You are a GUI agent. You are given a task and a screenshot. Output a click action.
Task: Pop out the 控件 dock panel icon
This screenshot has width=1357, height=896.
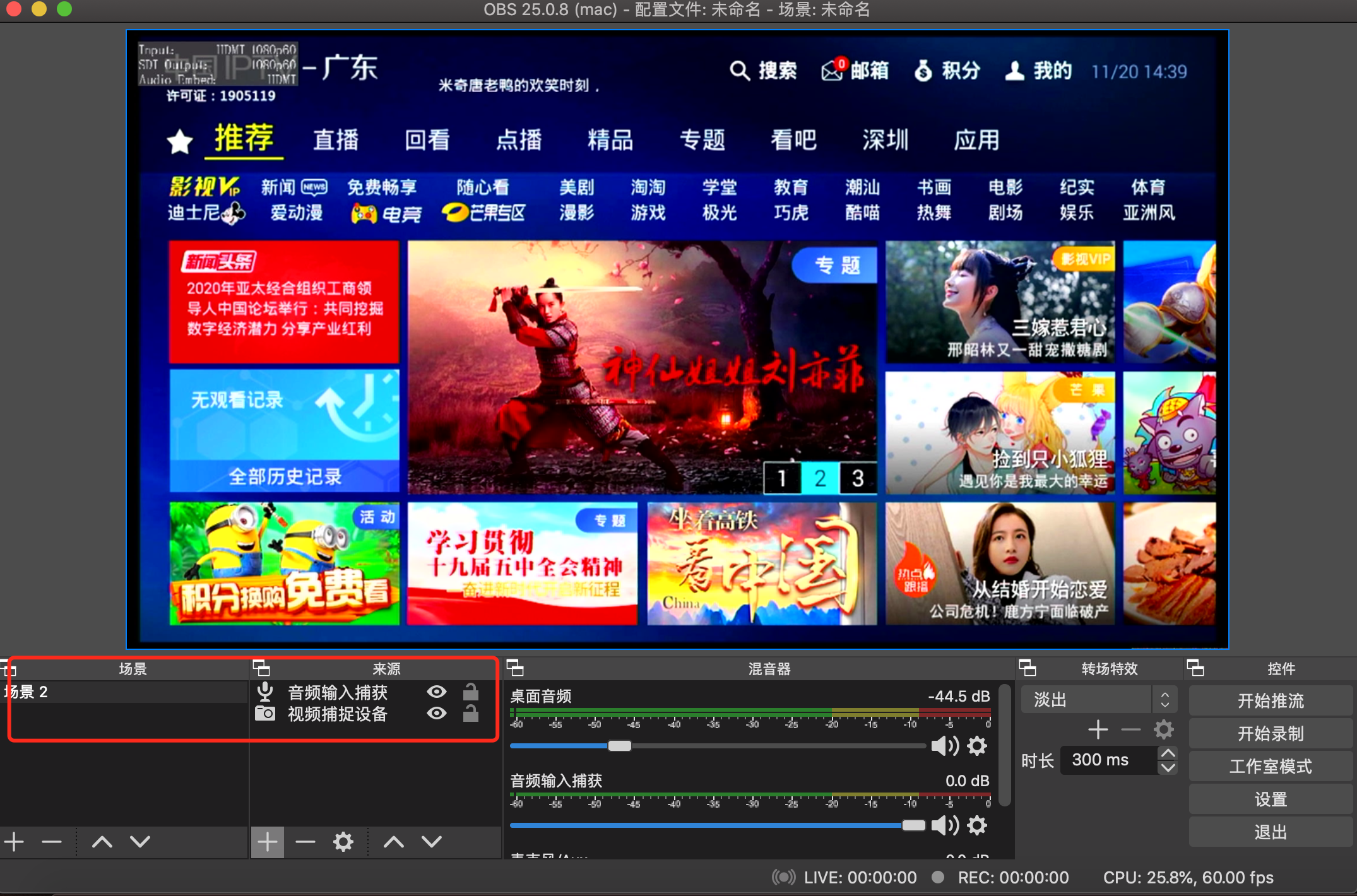1195,668
